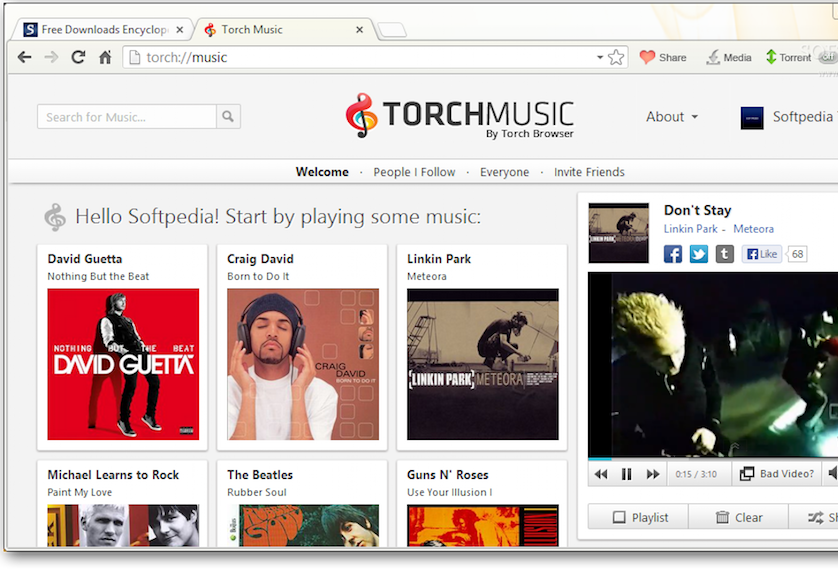Click the Facebook Like button

[x=762, y=254]
